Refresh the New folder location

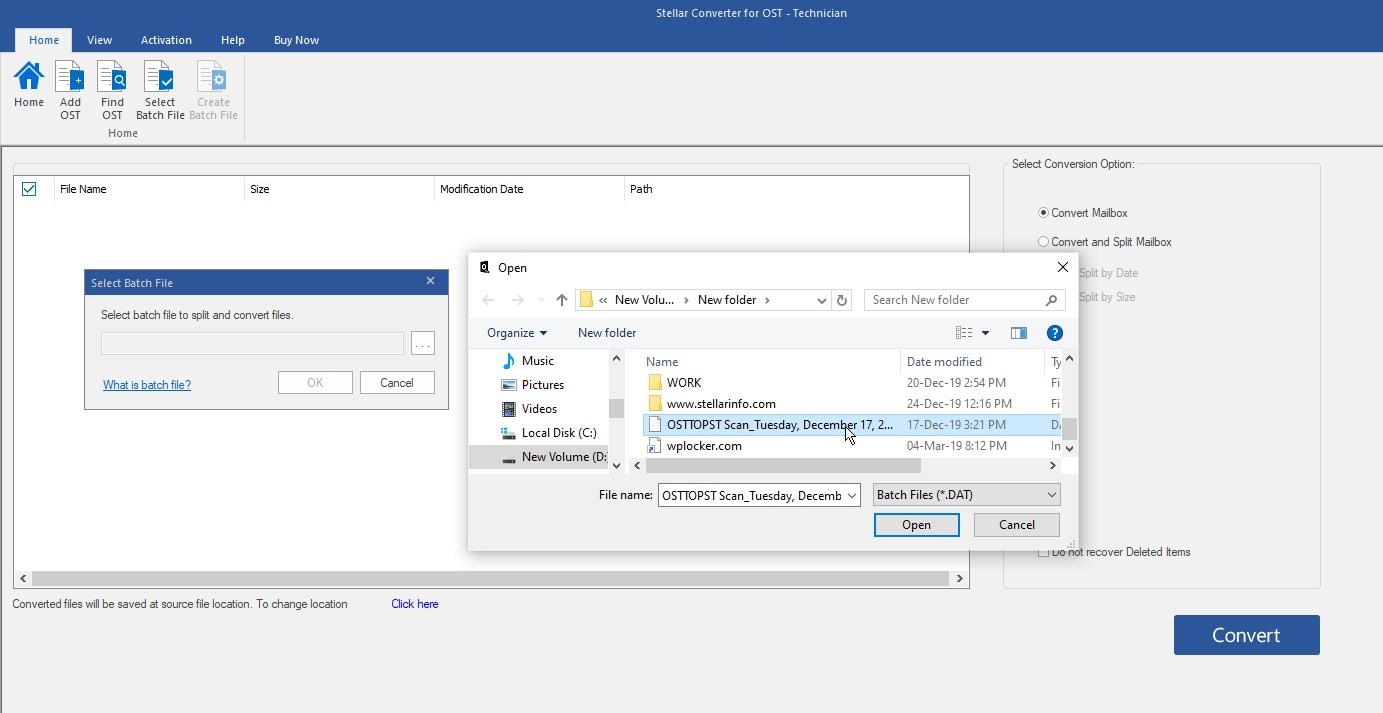point(842,300)
